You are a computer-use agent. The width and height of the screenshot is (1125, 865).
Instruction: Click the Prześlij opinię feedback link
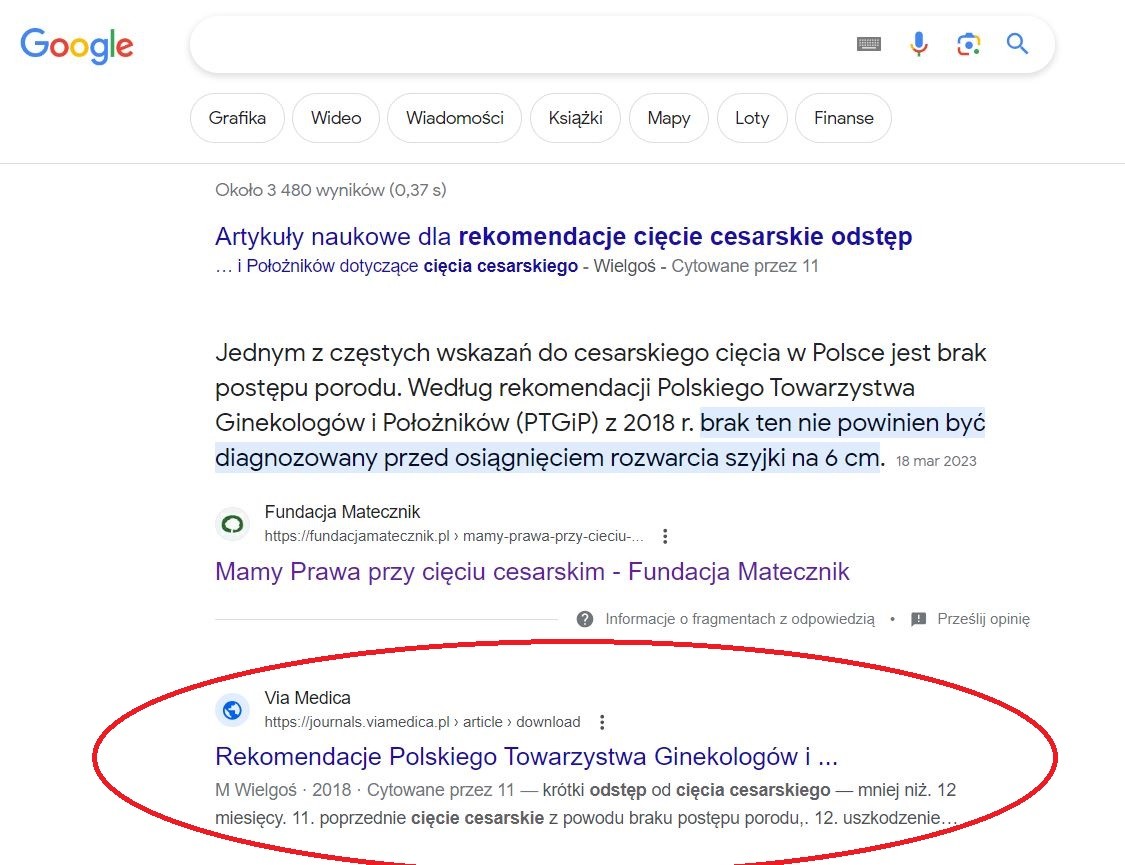click(982, 619)
